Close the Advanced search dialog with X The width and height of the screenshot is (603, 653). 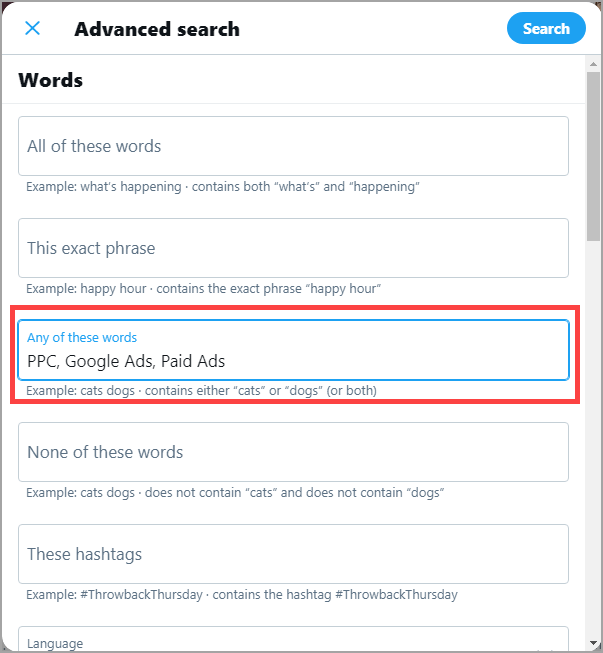point(32,28)
